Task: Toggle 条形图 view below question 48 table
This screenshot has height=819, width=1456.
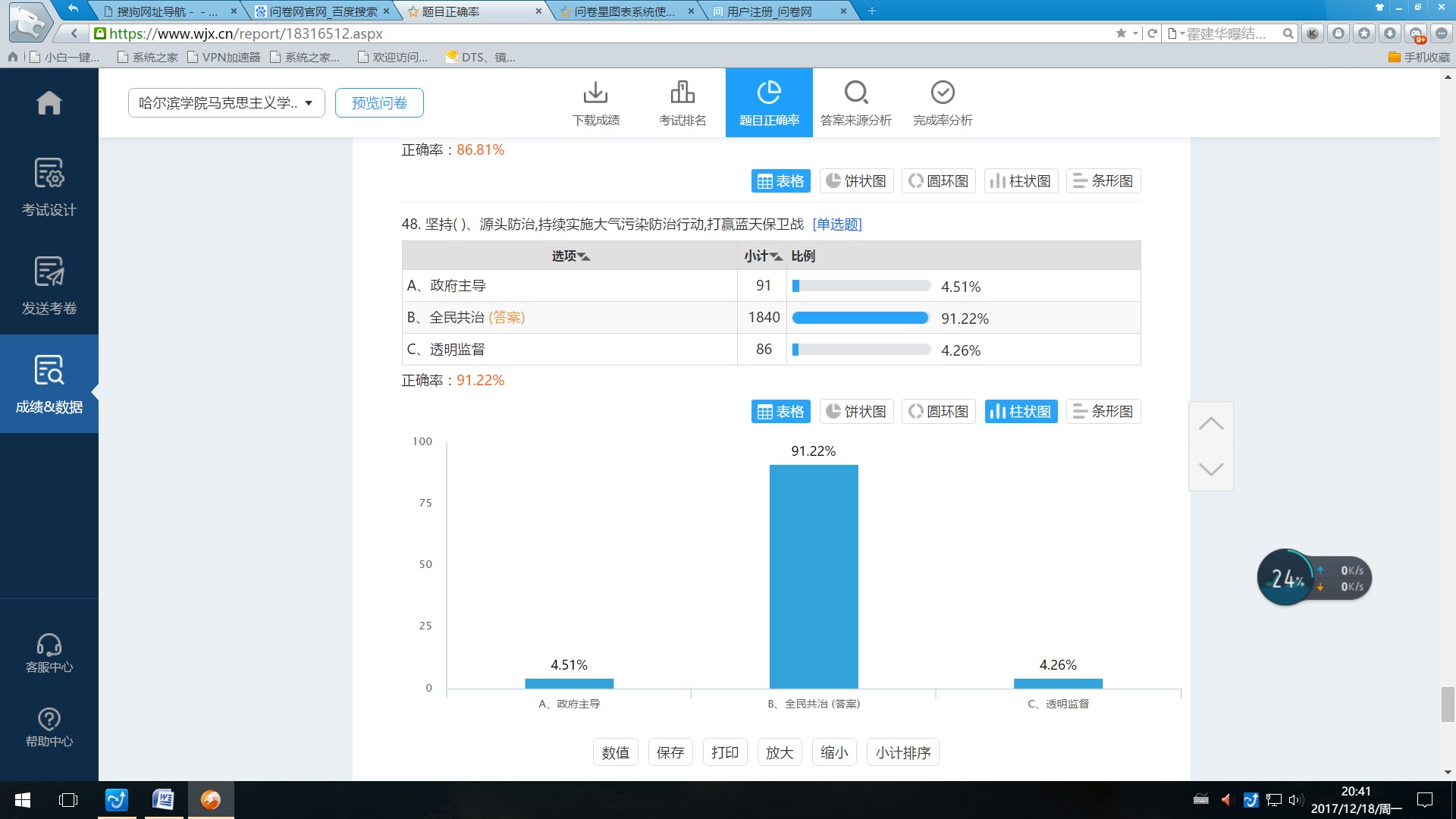Action: coord(1103,412)
